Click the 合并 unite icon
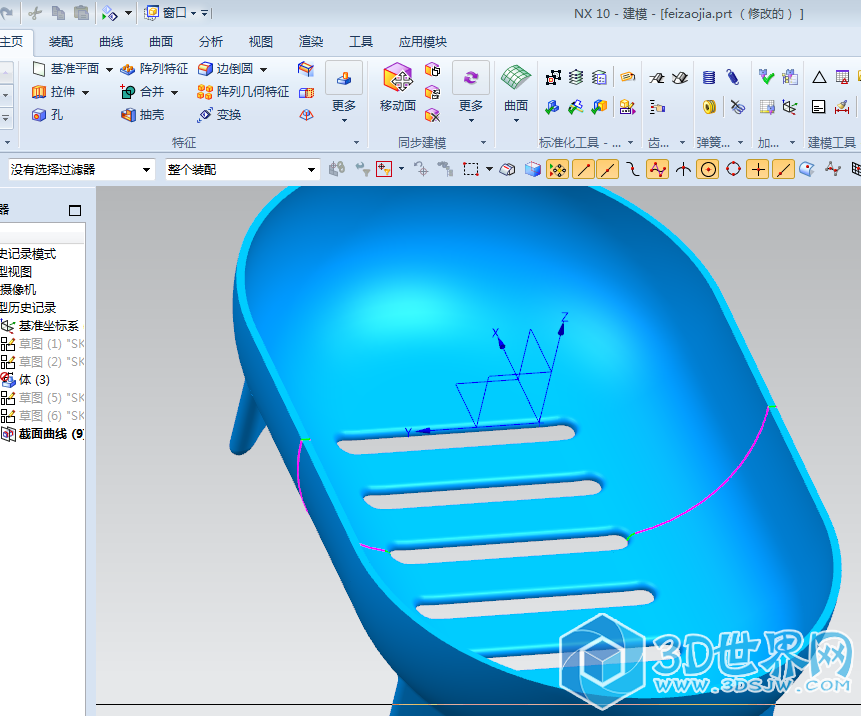The width and height of the screenshot is (861, 716). 128,92
